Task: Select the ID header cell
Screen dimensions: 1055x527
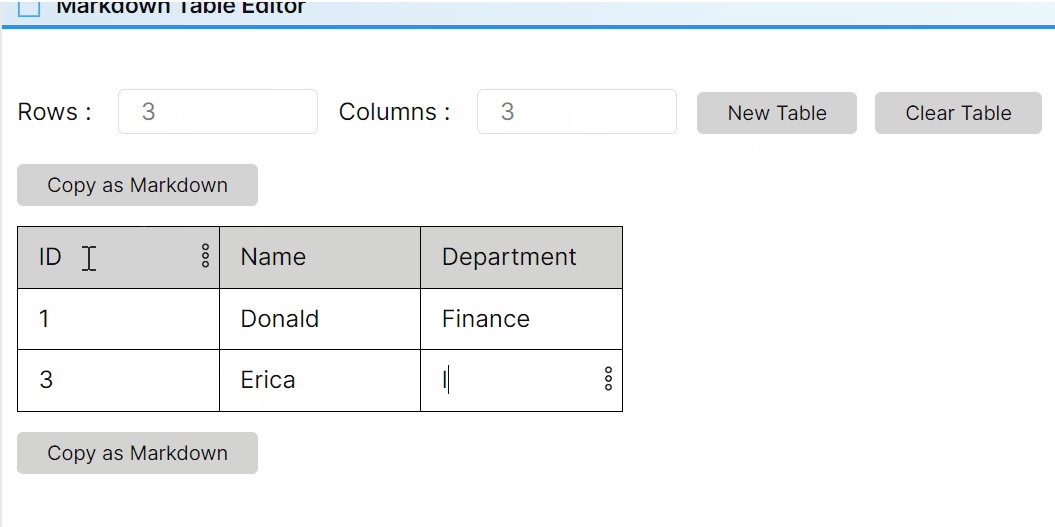Action: 110,257
